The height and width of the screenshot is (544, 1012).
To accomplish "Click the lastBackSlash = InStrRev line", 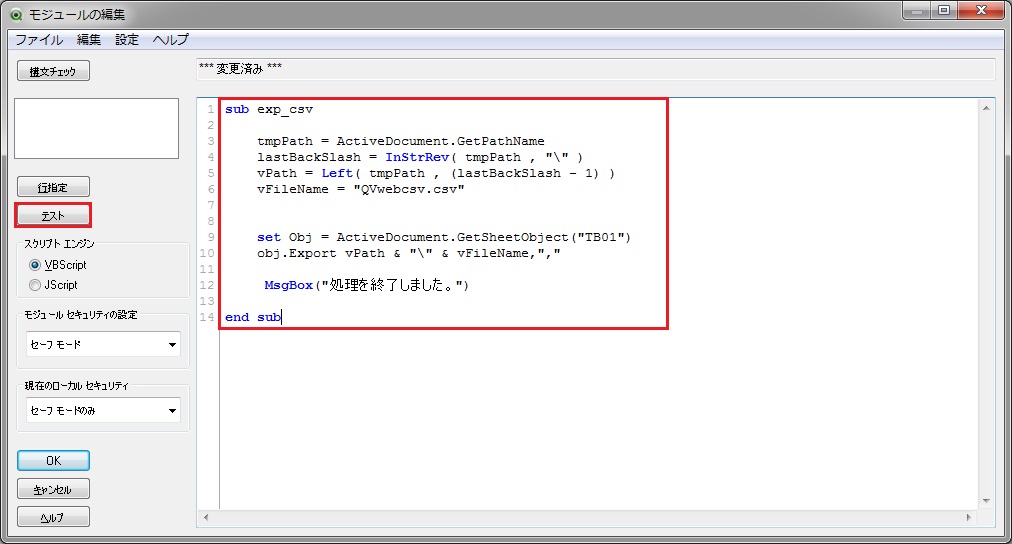I will [420, 157].
